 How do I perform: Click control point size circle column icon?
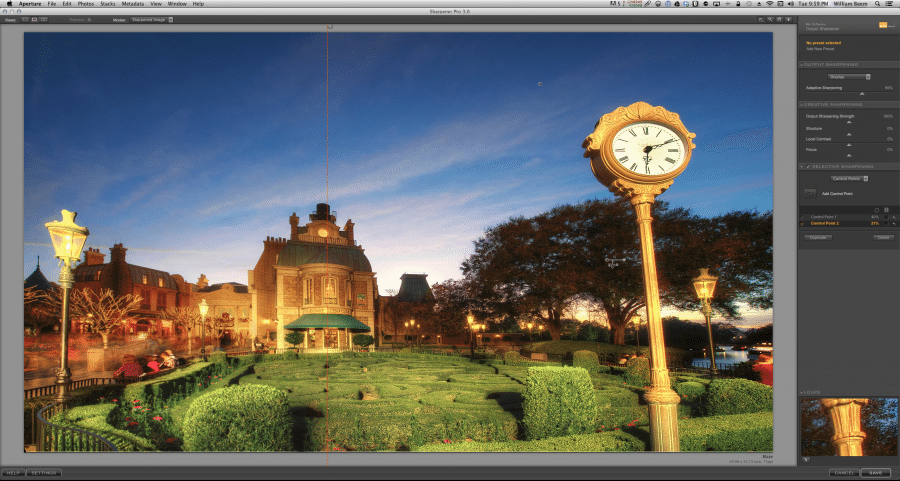(x=876, y=210)
